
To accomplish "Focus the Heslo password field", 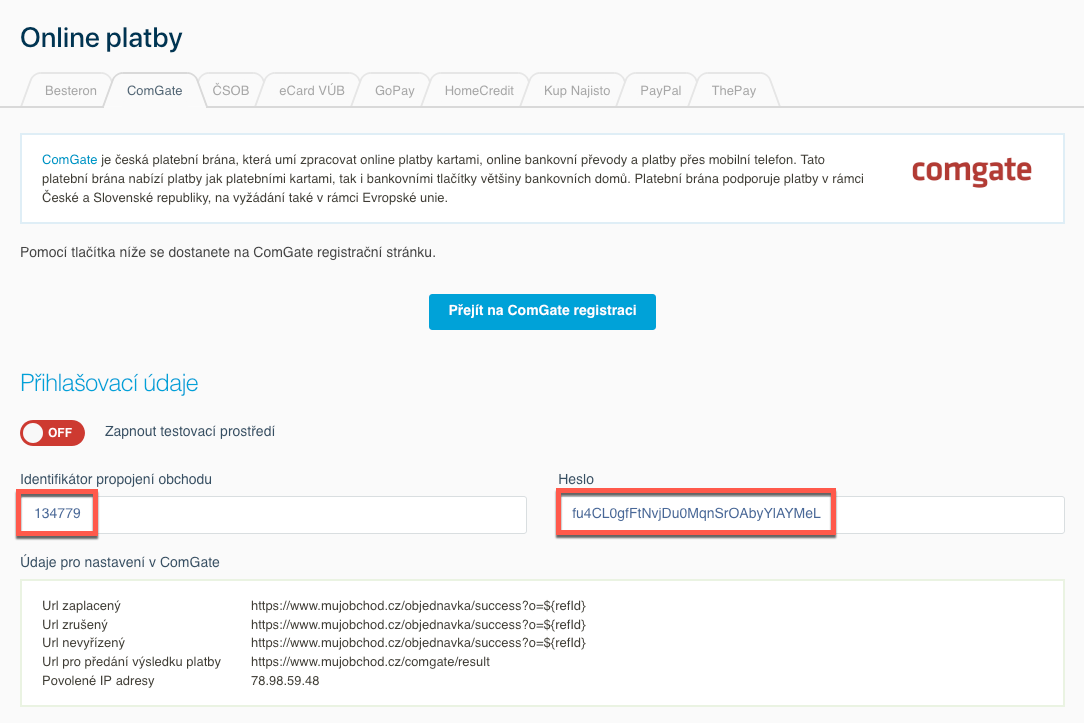I will 811,514.
